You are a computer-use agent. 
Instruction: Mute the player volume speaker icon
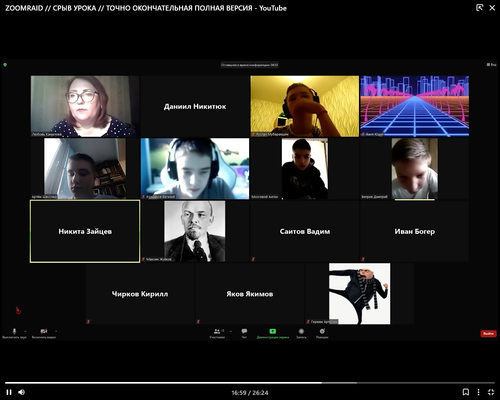[x=22, y=392]
